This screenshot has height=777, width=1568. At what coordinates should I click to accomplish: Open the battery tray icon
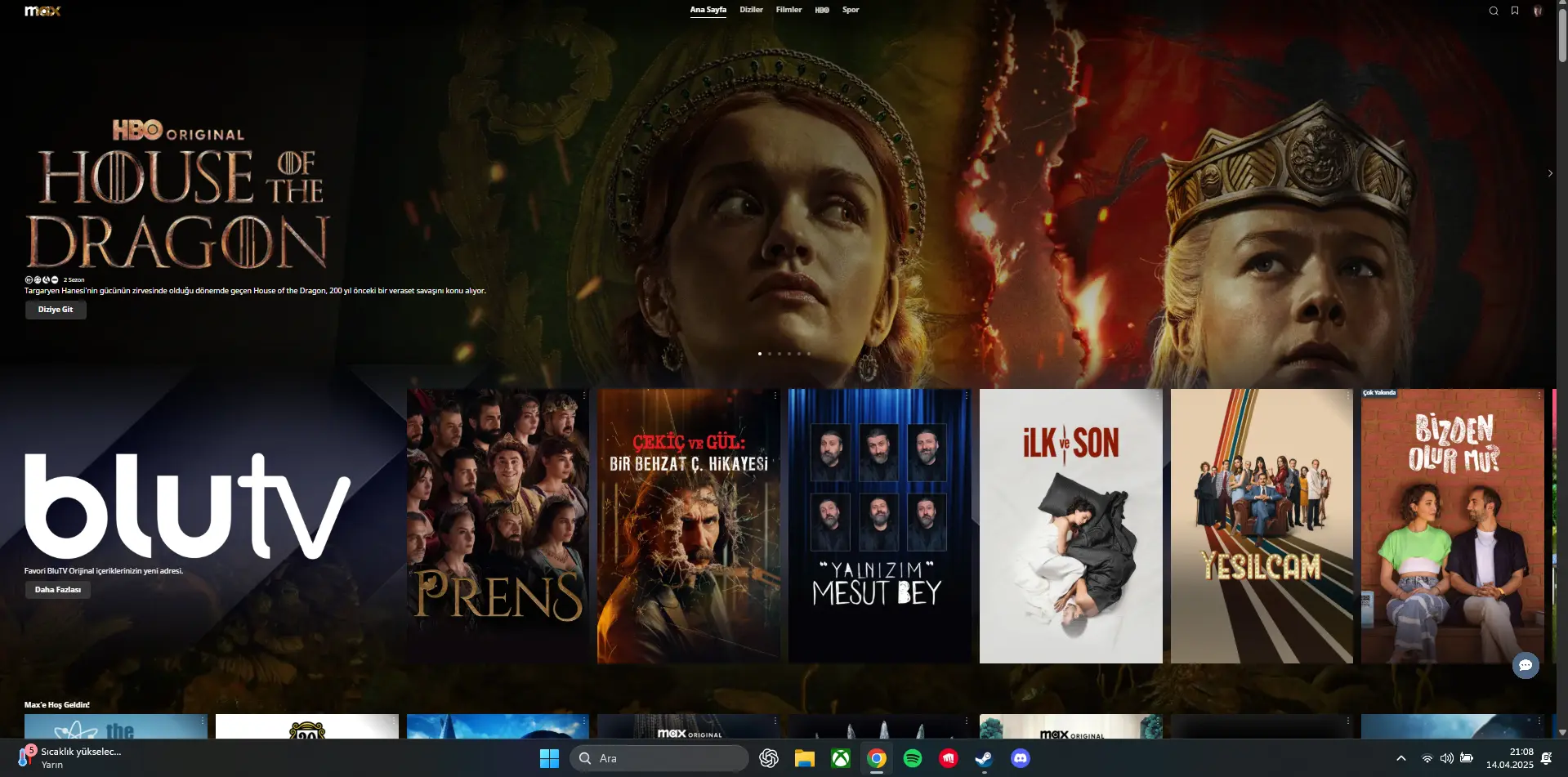(x=1467, y=758)
